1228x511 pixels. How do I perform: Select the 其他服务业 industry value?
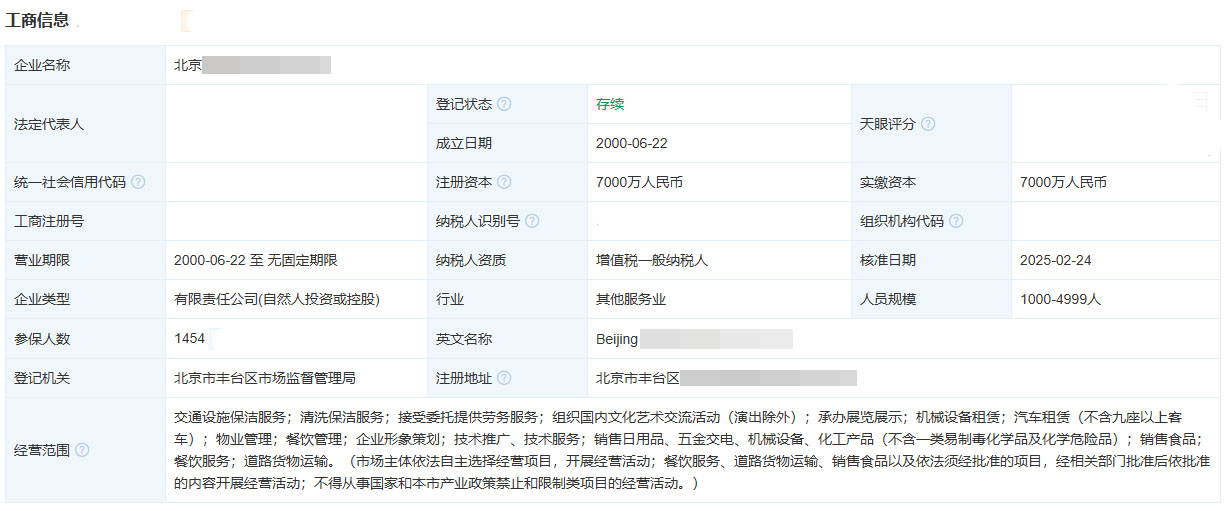point(631,299)
